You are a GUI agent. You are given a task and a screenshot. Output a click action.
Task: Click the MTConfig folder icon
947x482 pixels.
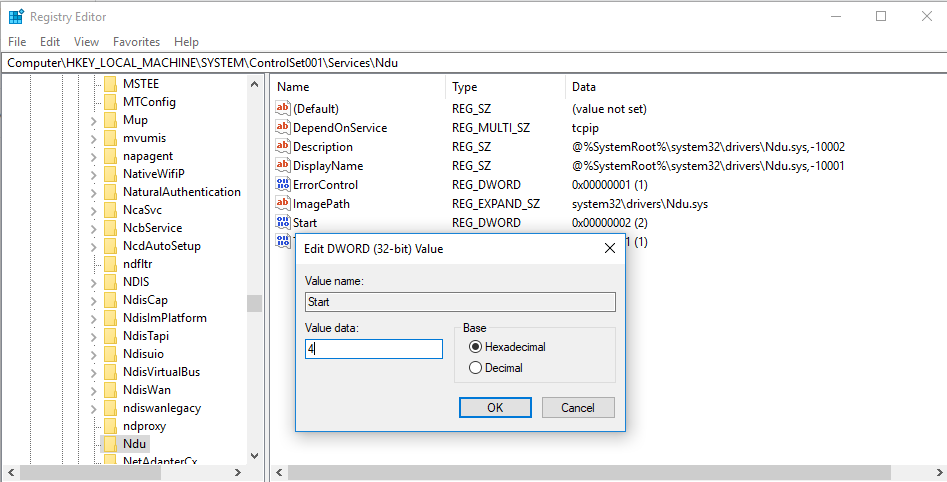(x=110, y=102)
